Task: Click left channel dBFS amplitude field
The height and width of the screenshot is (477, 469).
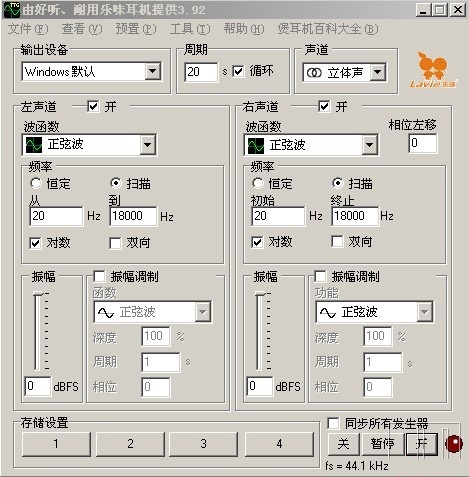Action: pyautogui.click(x=38, y=386)
